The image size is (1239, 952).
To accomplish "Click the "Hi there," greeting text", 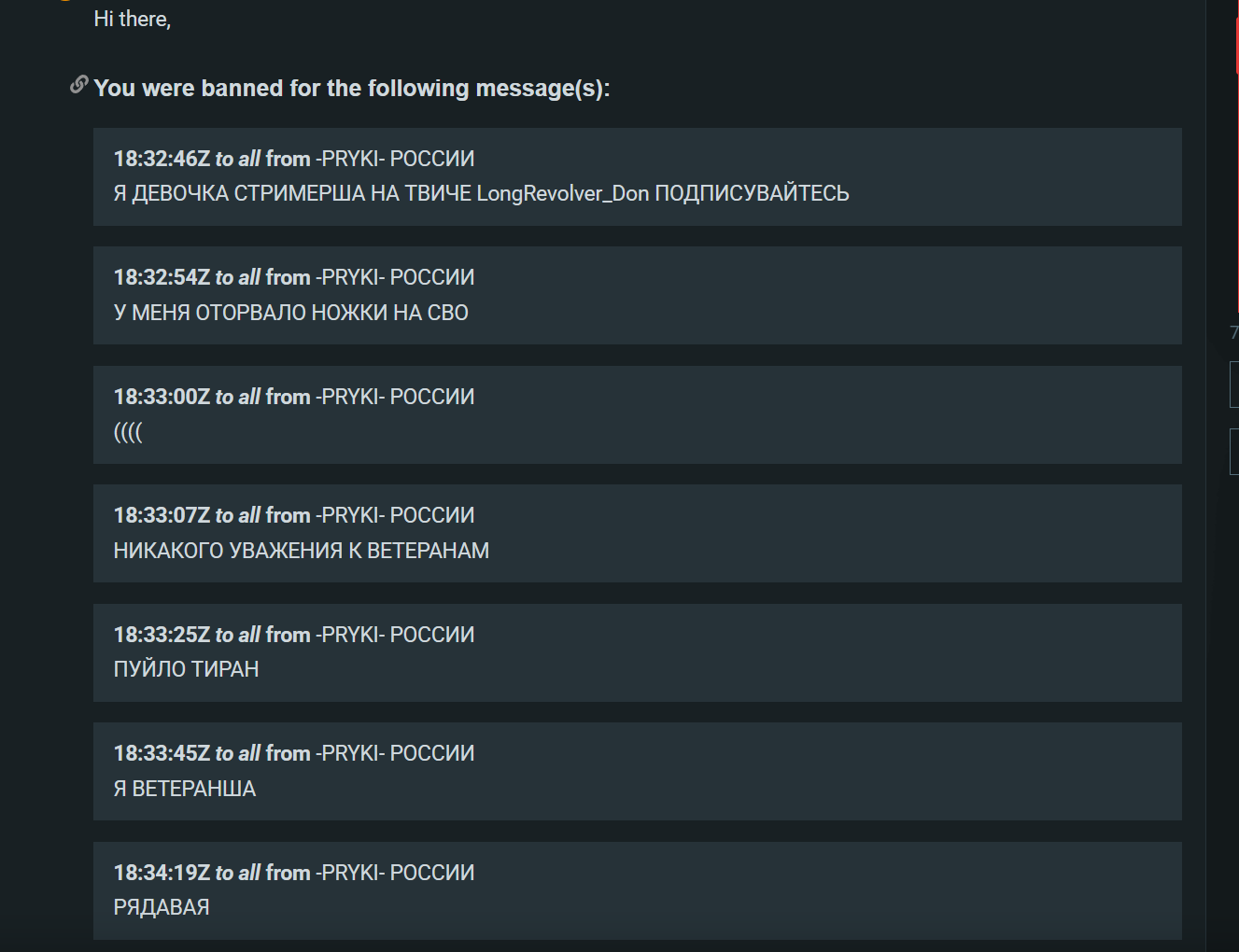I will pos(132,19).
